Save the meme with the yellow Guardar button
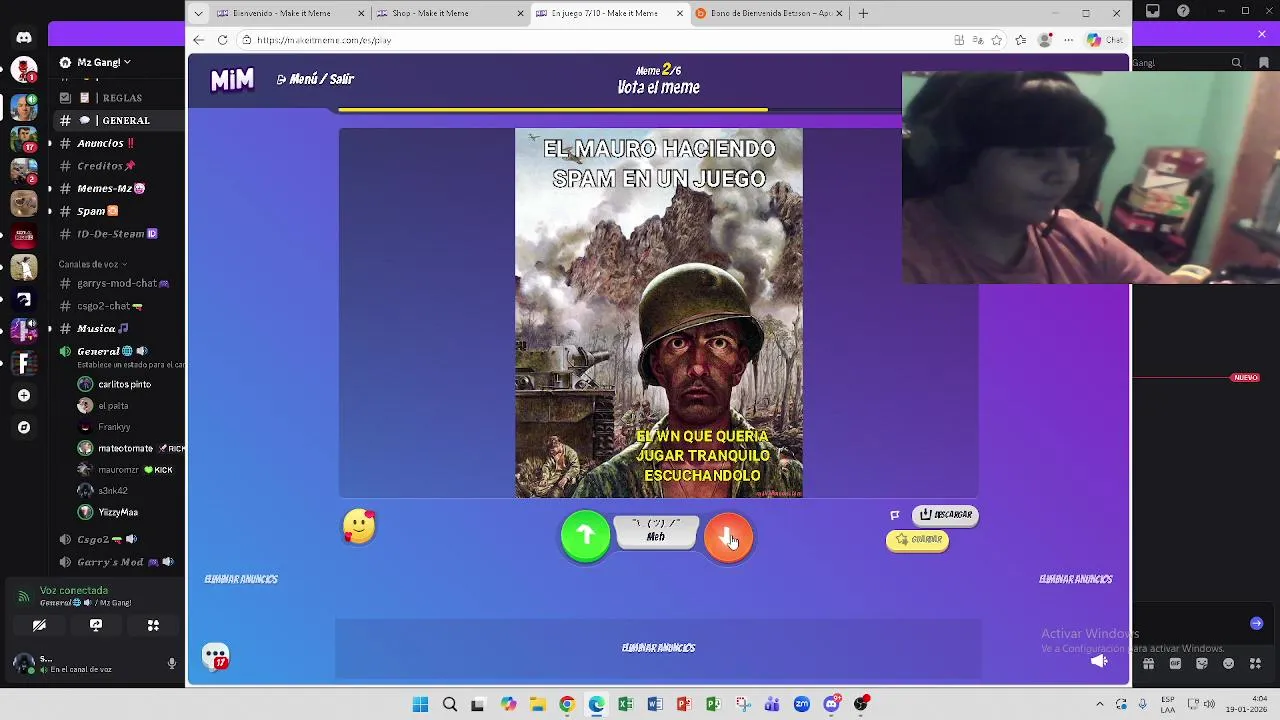Screen dimensions: 1280x720 pyautogui.click(x=918, y=540)
